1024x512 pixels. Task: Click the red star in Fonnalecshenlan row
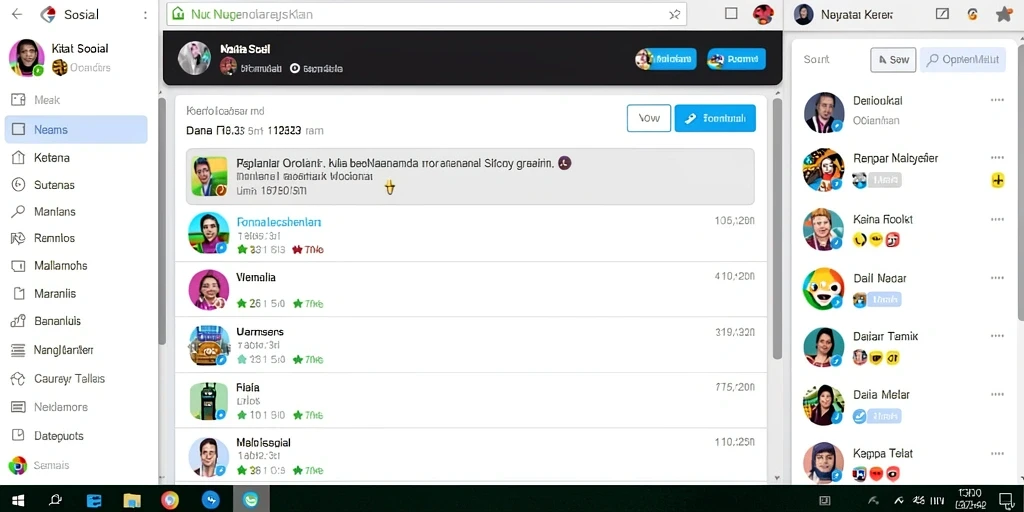pos(298,249)
